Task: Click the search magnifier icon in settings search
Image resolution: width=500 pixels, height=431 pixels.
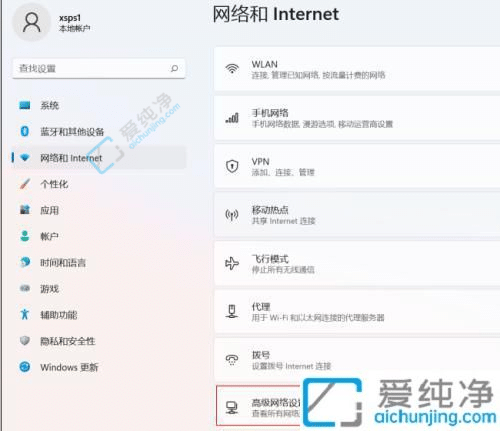Action: tap(174, 68)
